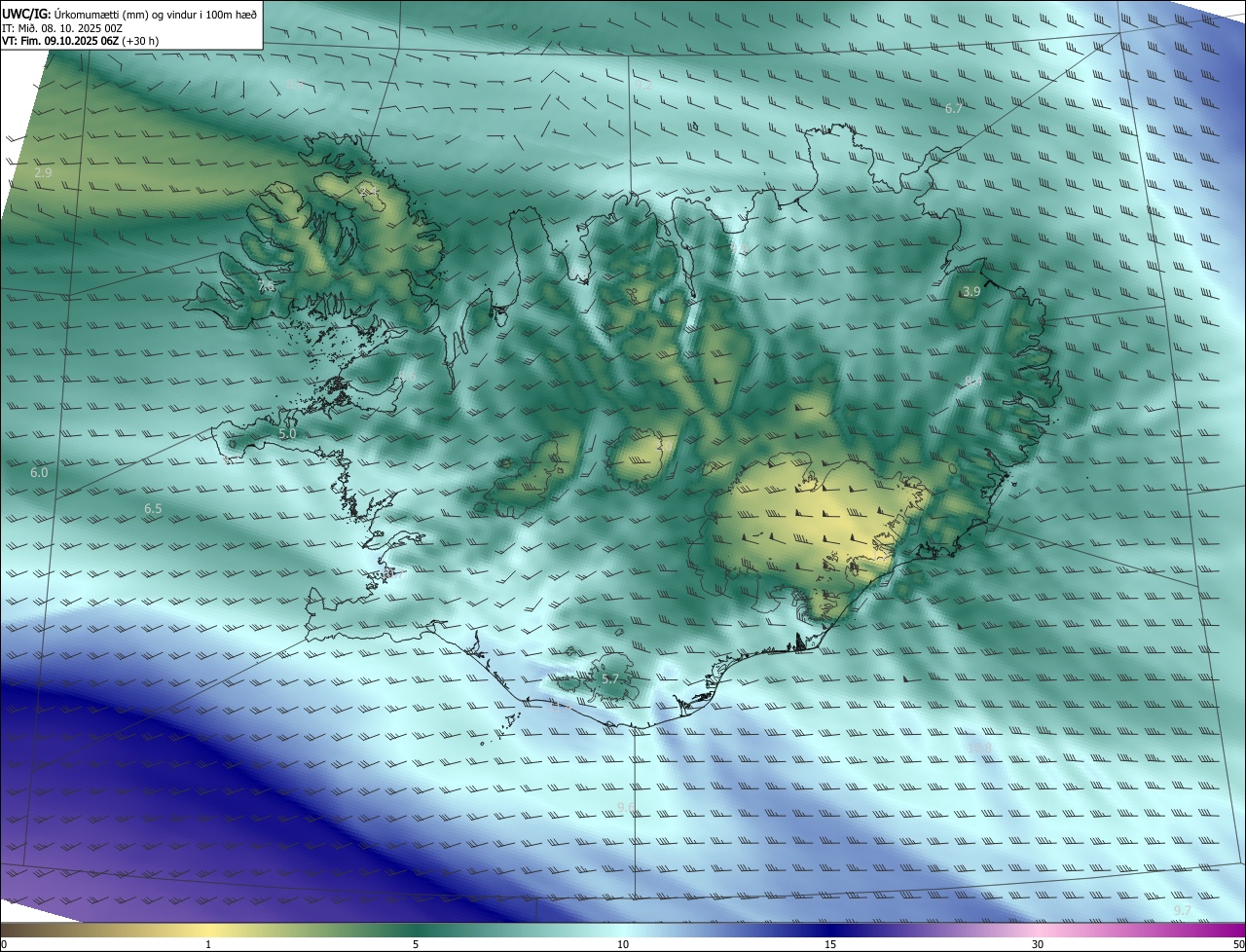Click the colorbar tick label 0
The image size is (1246, 952).
click(4, 944)
